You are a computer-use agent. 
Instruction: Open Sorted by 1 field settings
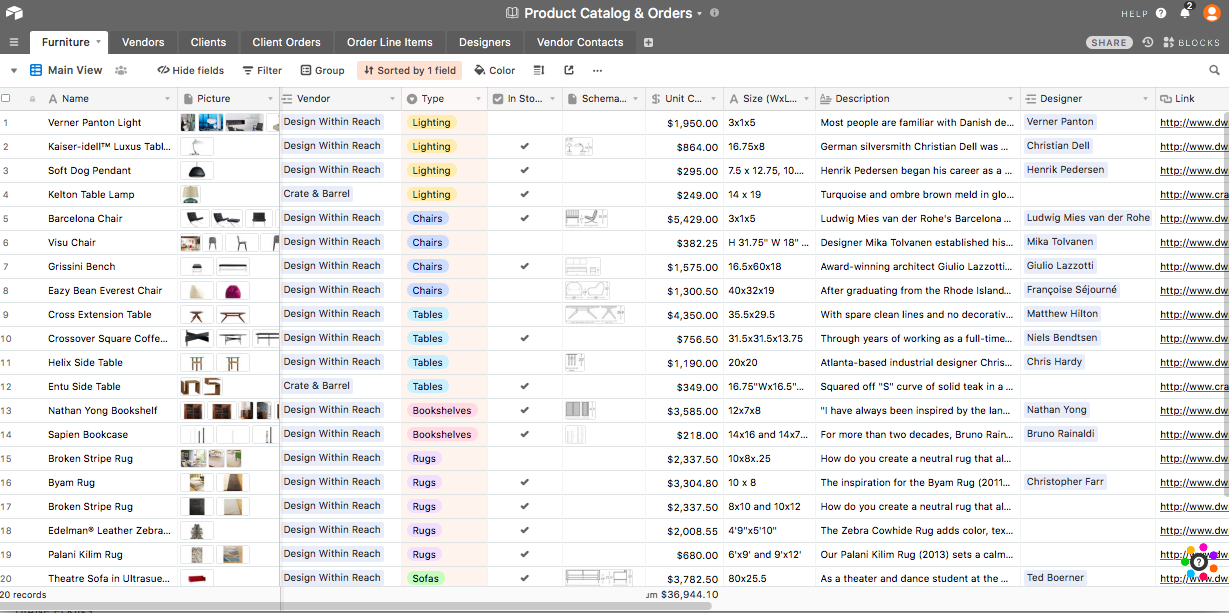[x=409, y=70]
